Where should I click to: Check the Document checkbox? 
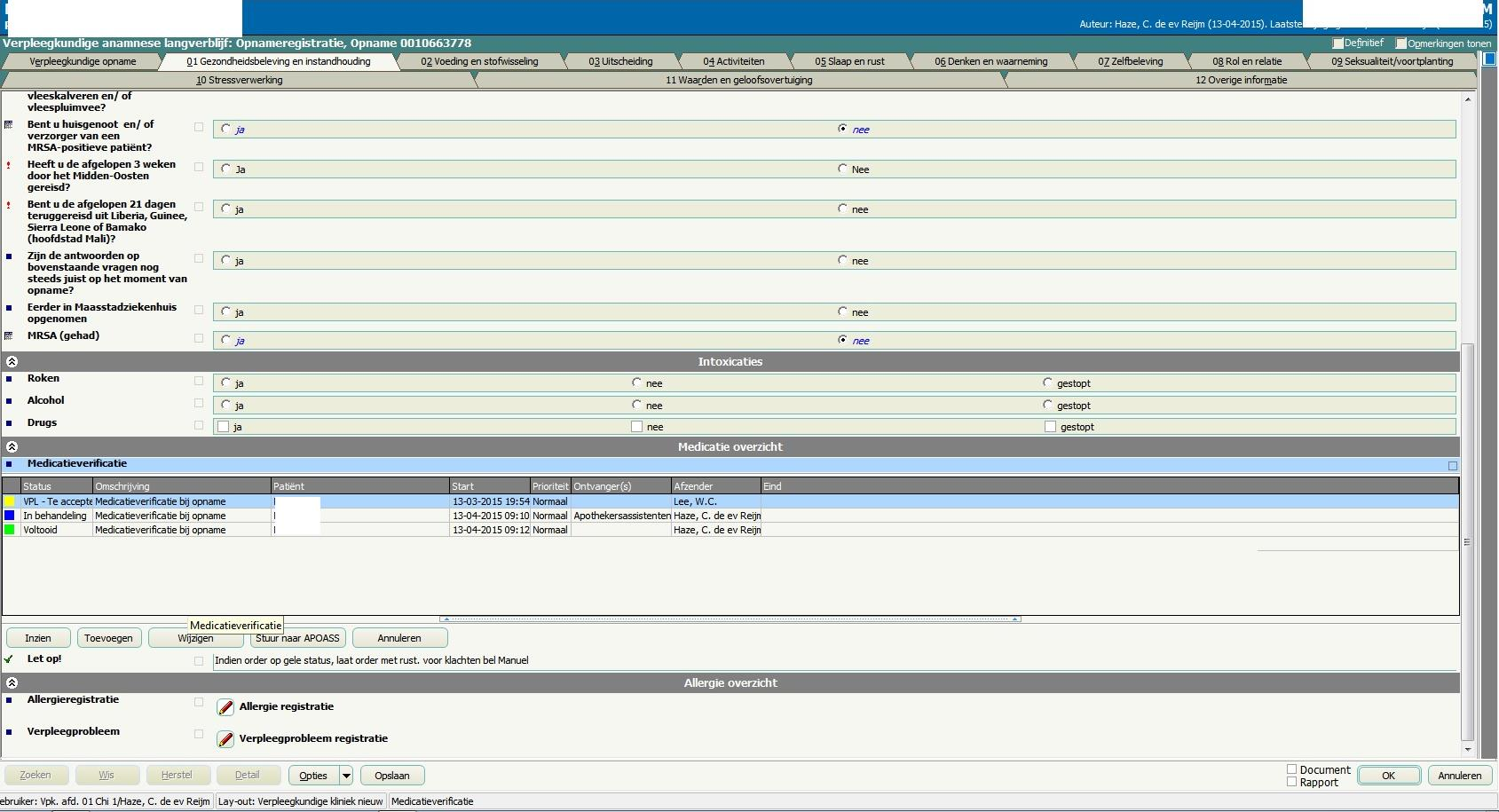1292,769
